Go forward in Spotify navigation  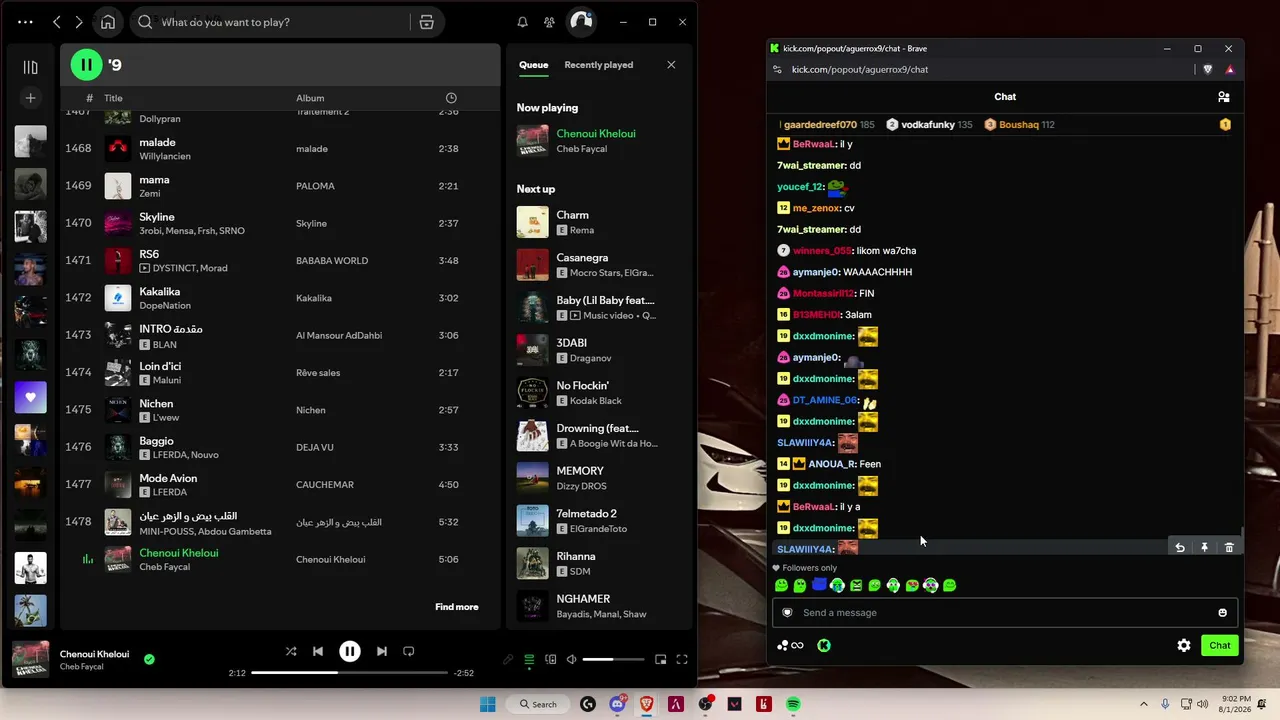(79, 22)
